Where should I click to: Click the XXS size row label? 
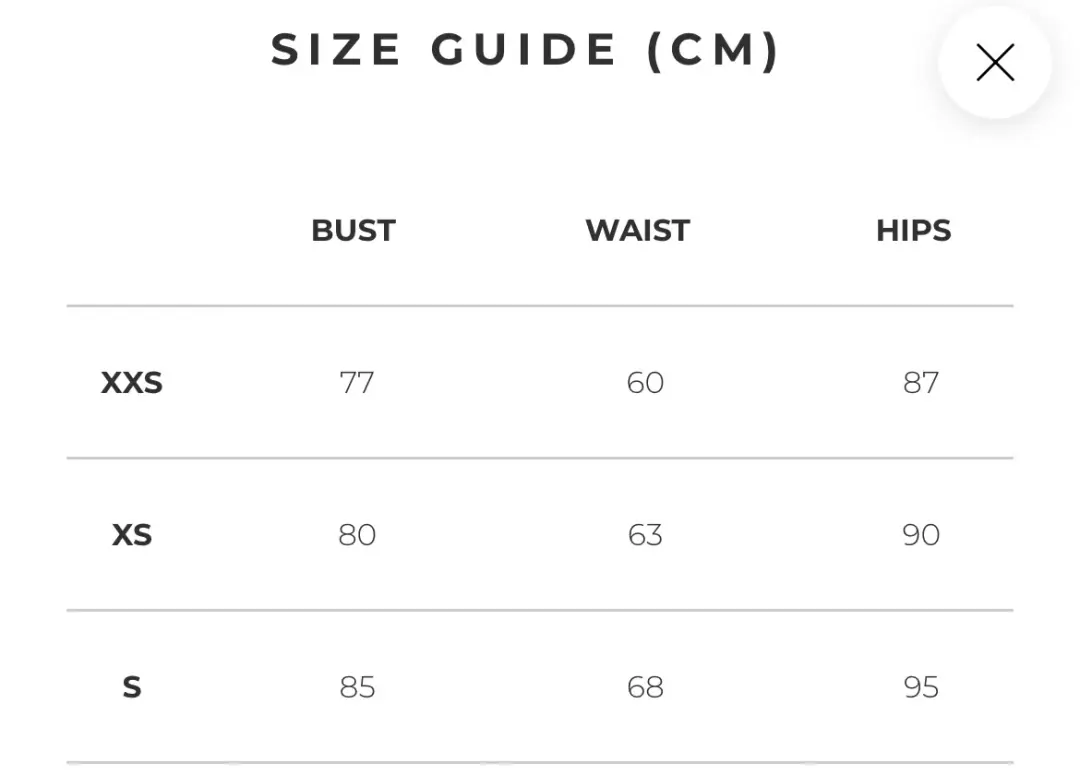131,383
